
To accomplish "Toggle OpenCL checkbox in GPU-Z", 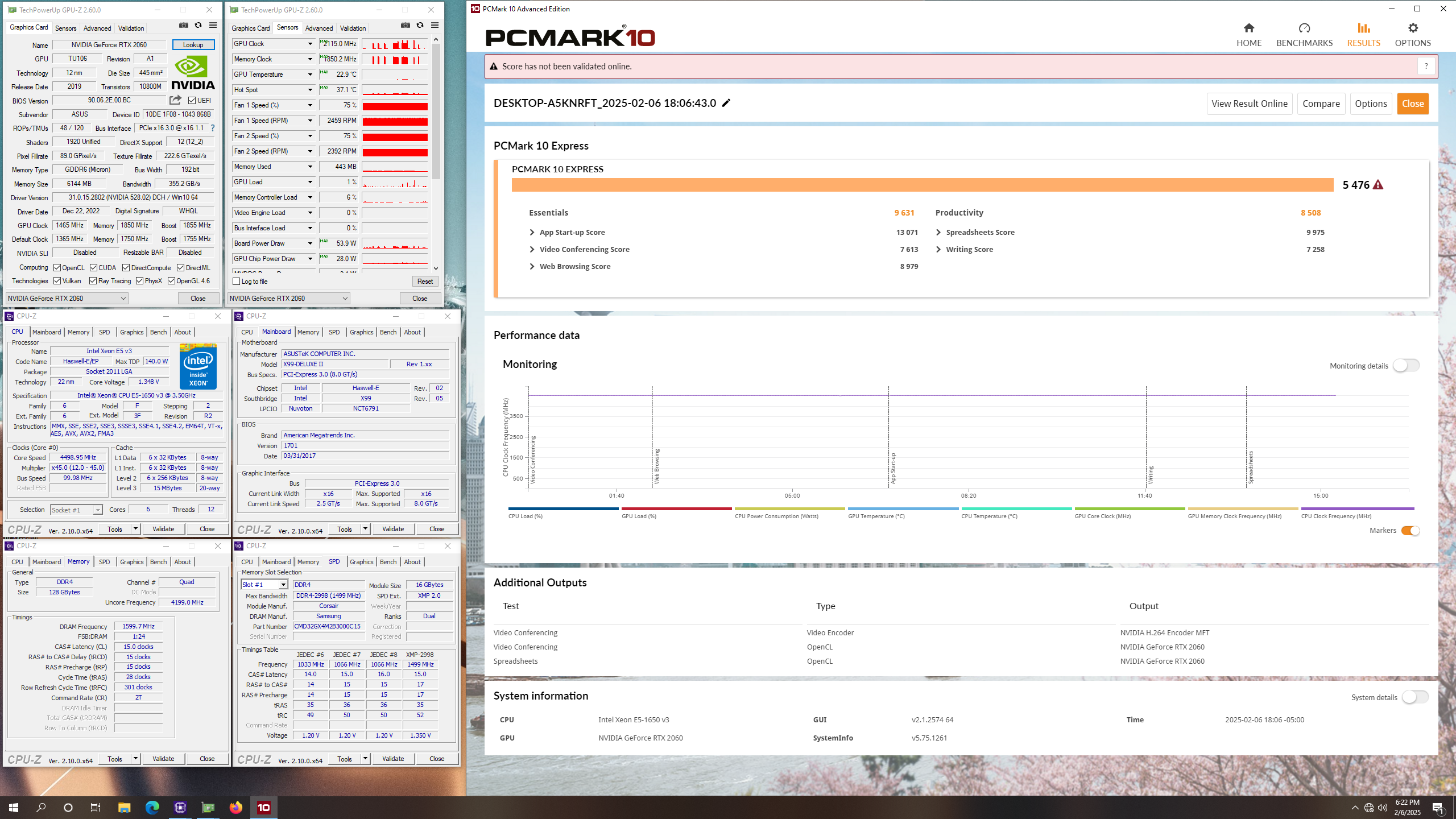I will point(57,268).
